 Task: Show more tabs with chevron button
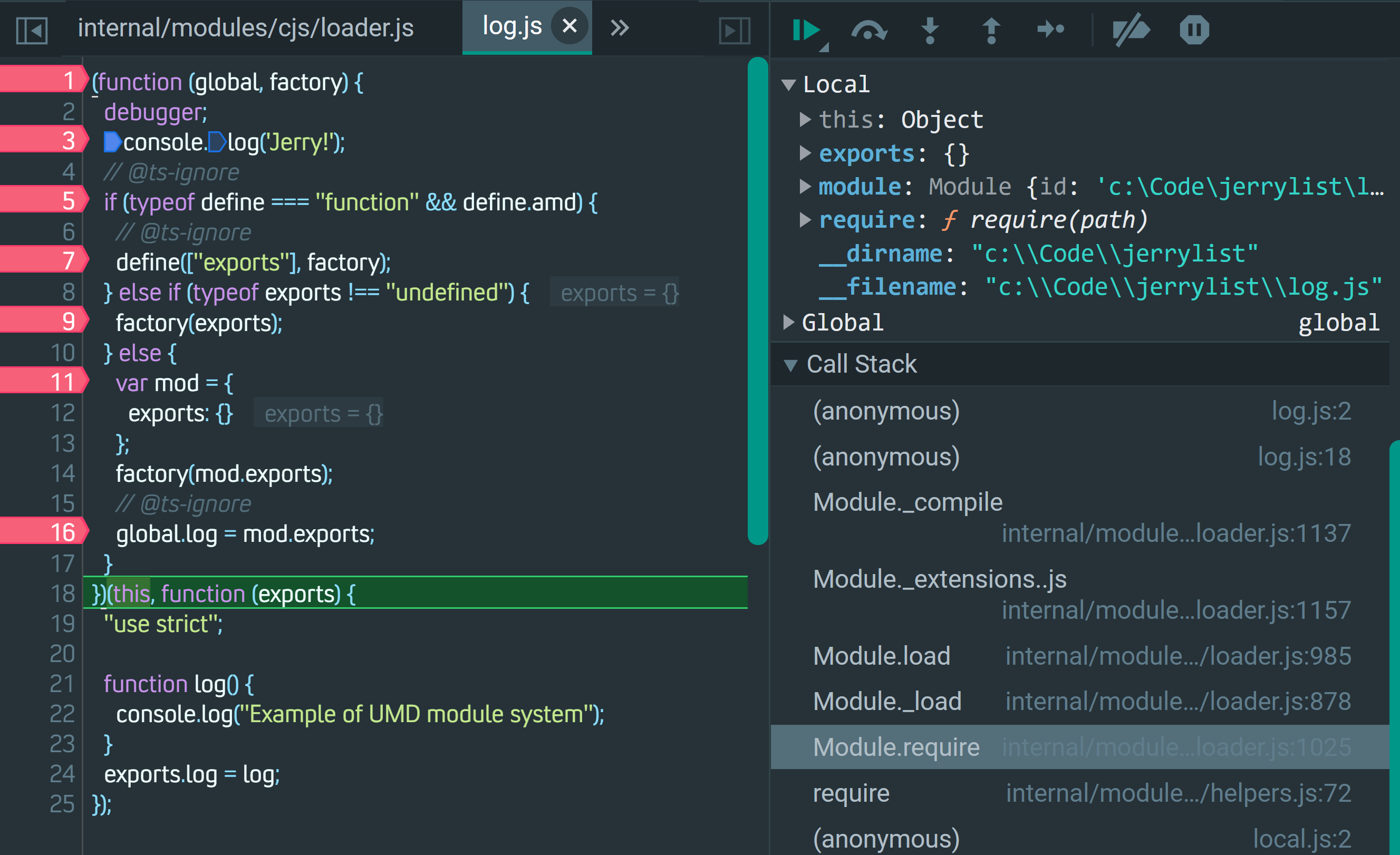click(619, 28)
